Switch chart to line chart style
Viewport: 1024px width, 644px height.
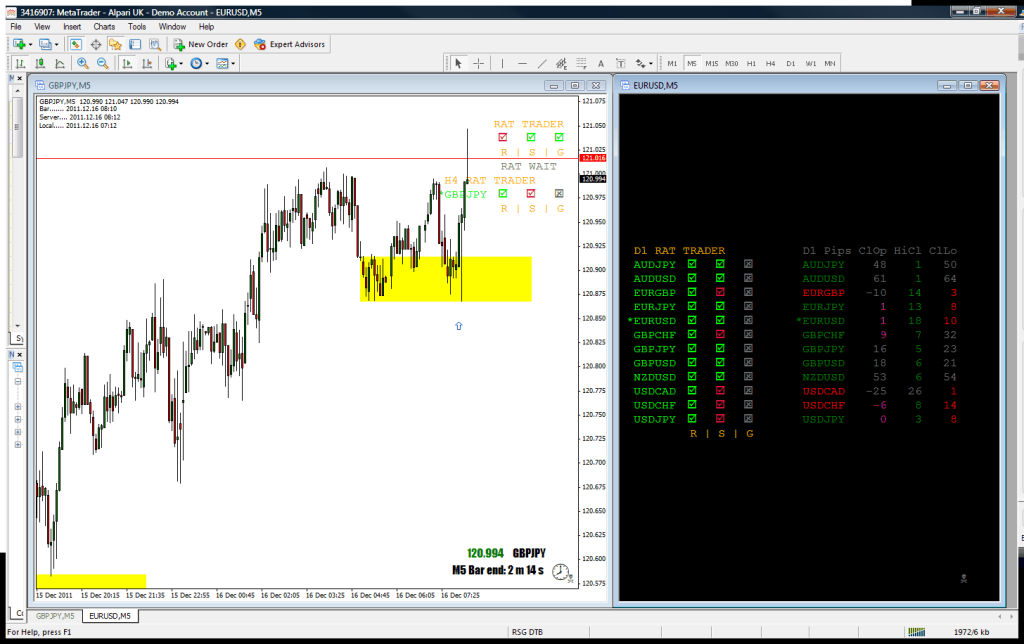pos(60,63)
